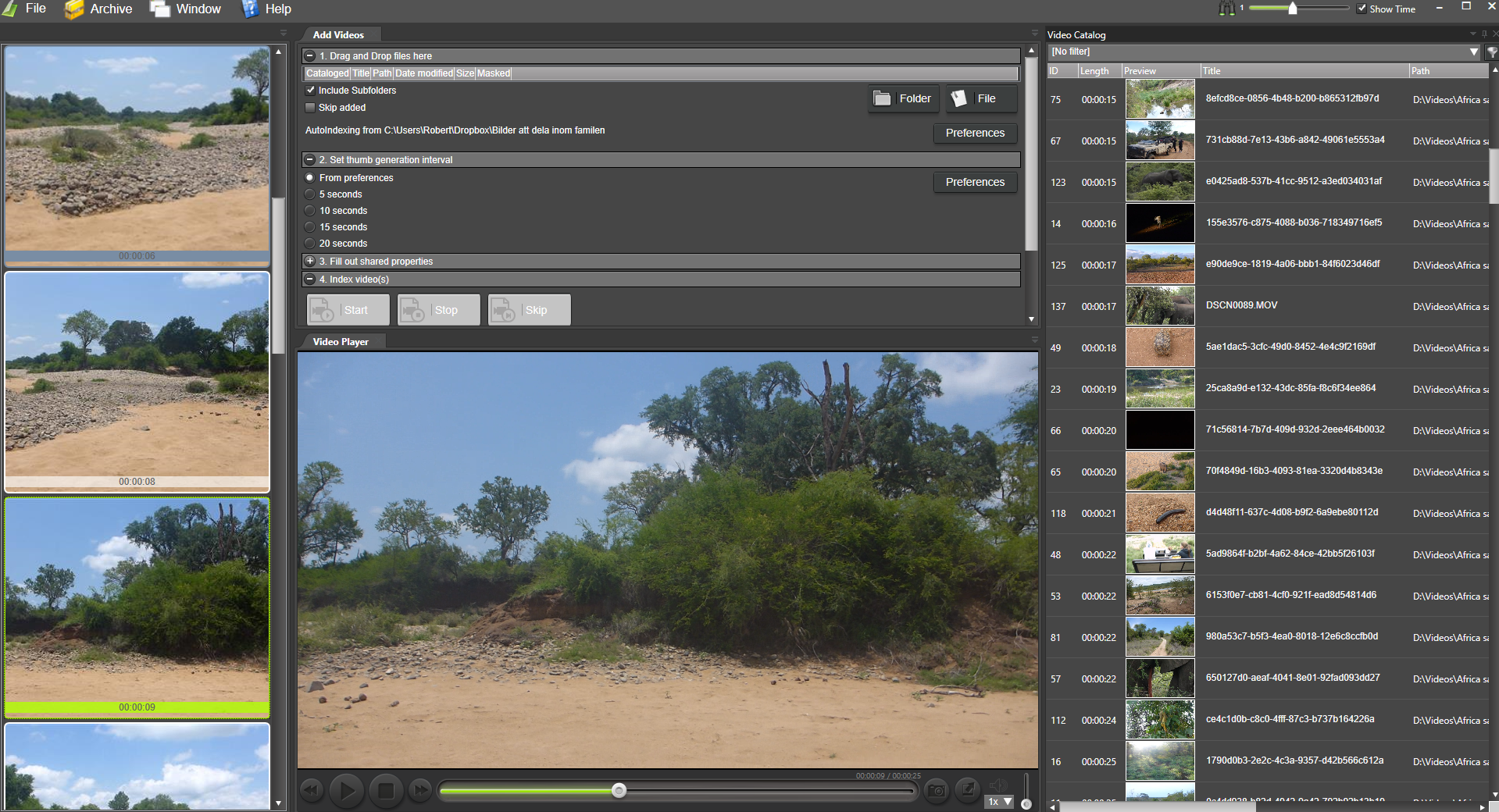Viewport: 1499px width, 812px height.
Task: Click the volume slider knob
Action: [x=1026, y=803]
